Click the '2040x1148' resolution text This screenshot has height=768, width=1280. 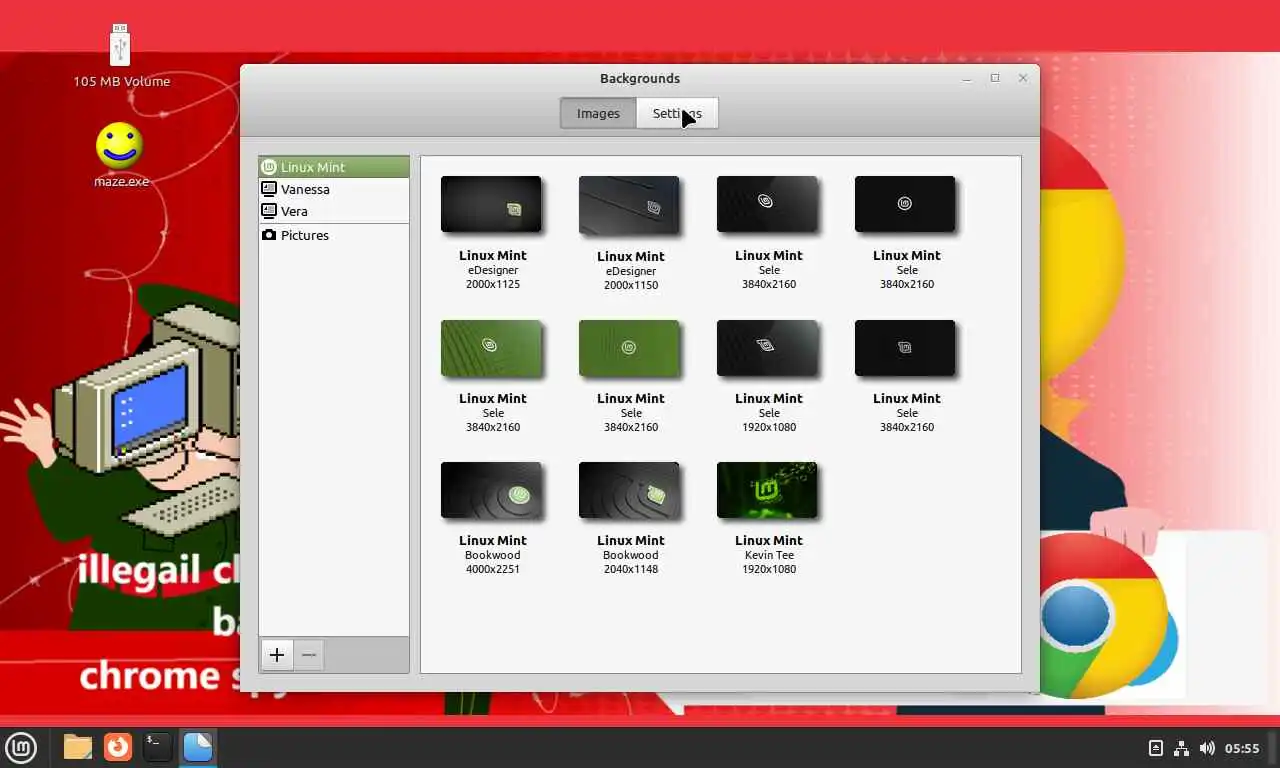point(631,569)
